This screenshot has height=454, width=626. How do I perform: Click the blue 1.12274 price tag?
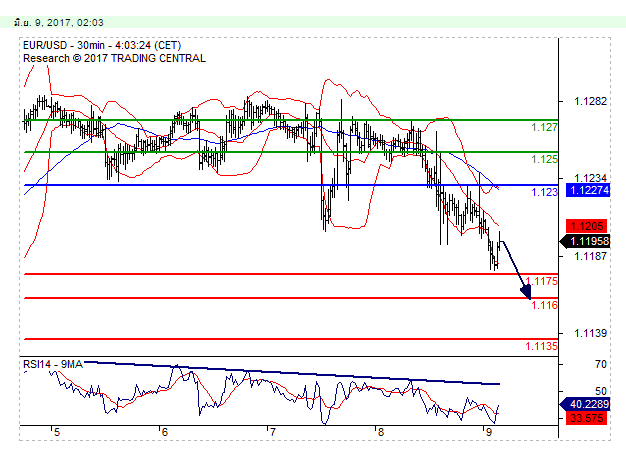(588, 190)
